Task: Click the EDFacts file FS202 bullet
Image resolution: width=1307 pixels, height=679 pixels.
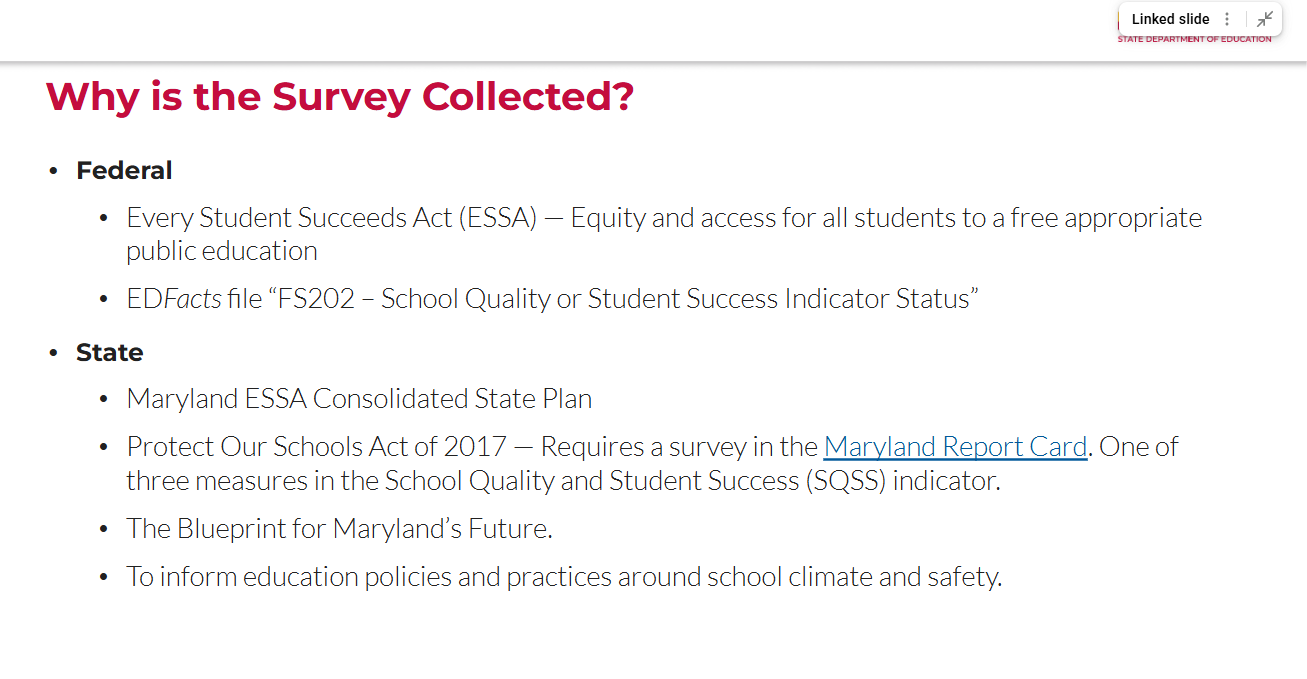Action: [552, 299]
